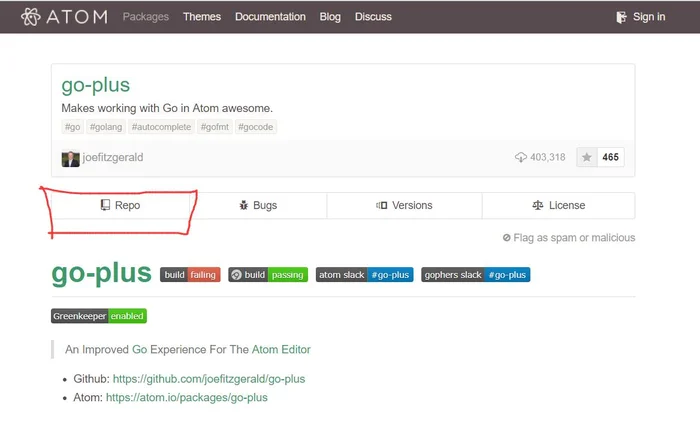Click the build passing badge
The height and width of the screenshot is (433, 700).
click(x=268, y=275)
